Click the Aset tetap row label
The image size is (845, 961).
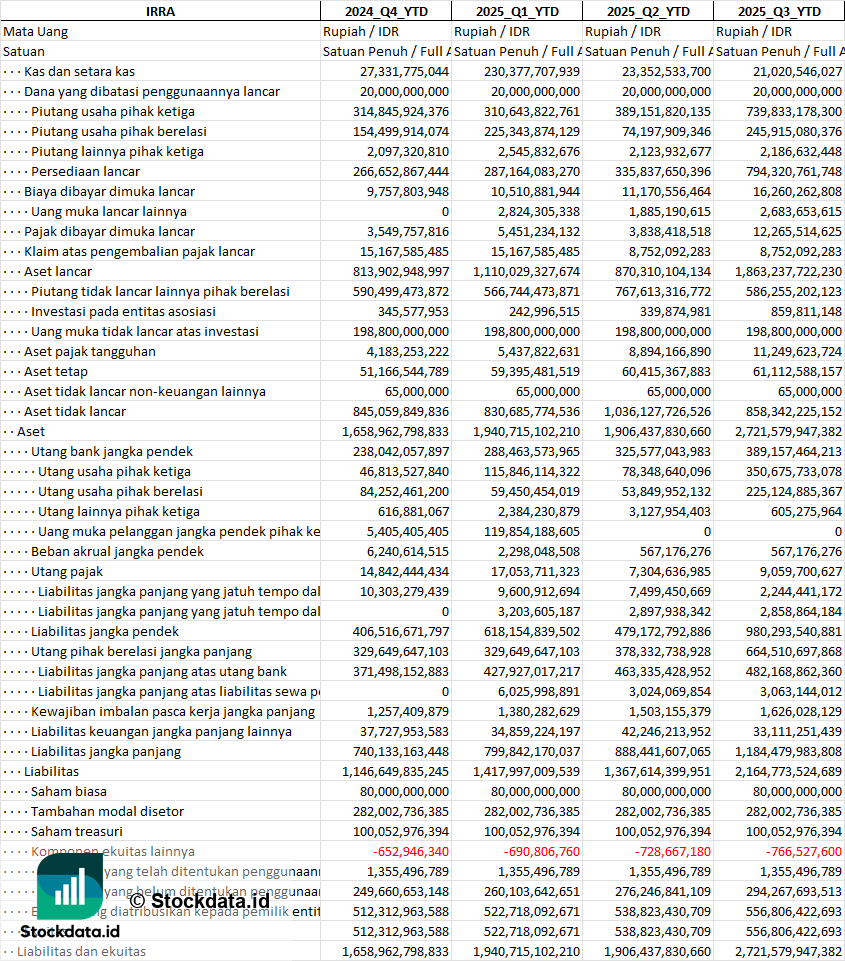point(56,371)
